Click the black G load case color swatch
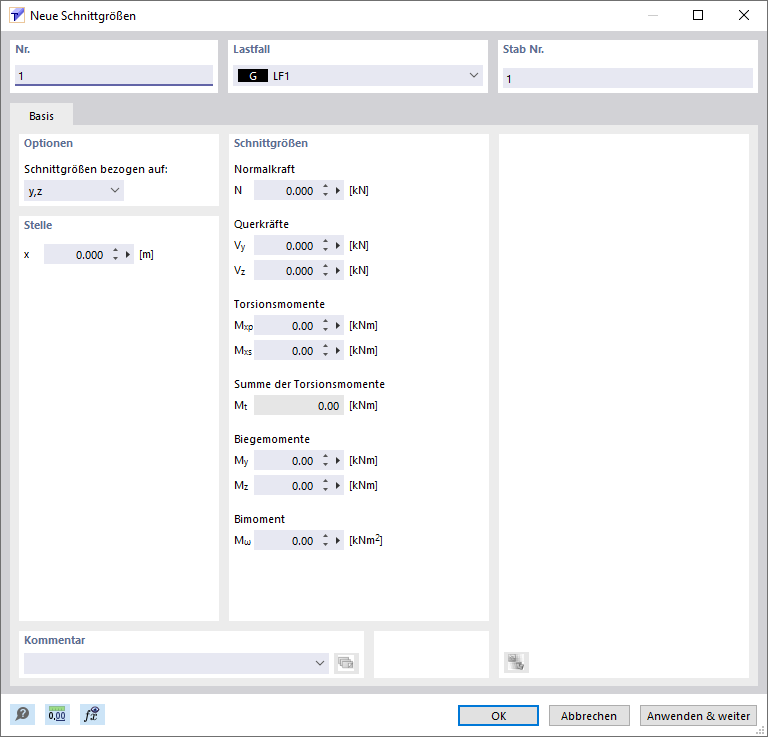The height and width of the screenshot is (737, 768). tap(253, 76)
